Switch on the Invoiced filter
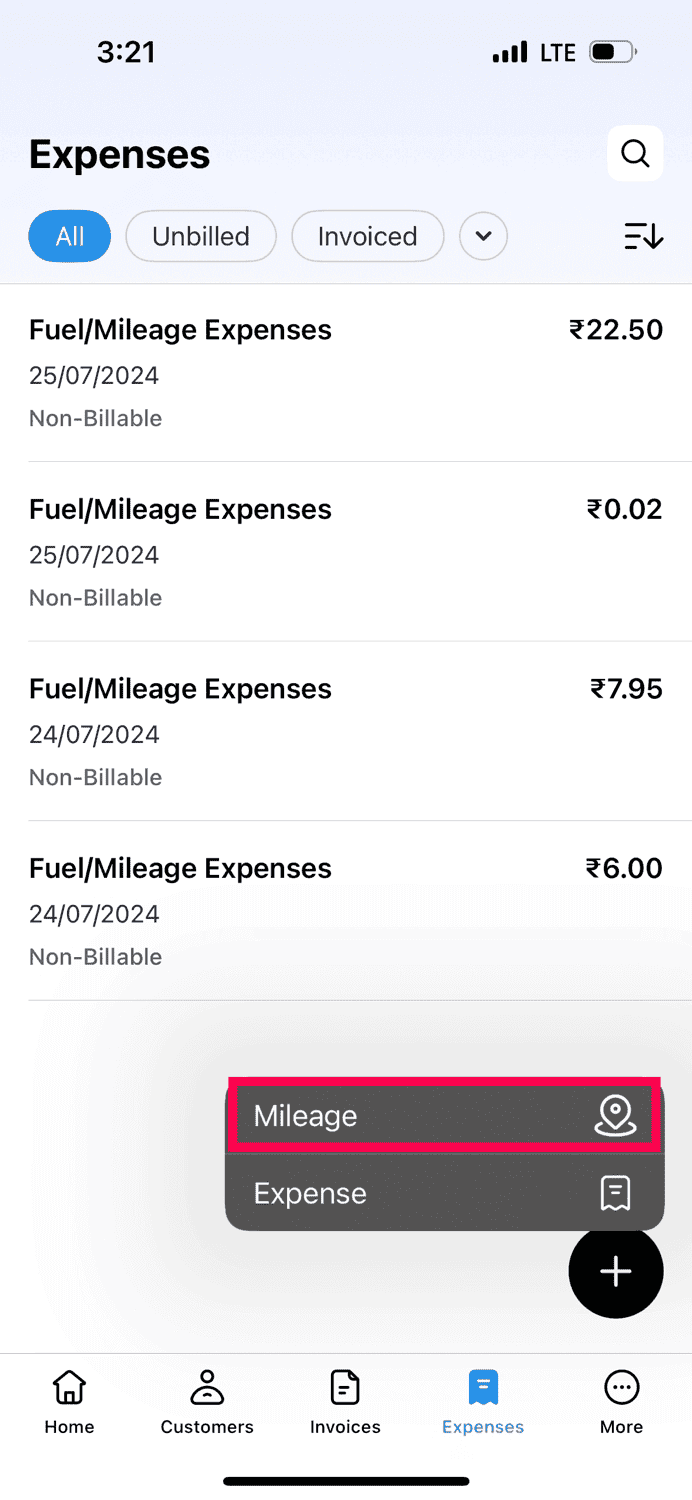Image resolution: width=692 pixels, height=1500 pixels. click(x=367, y=236)
